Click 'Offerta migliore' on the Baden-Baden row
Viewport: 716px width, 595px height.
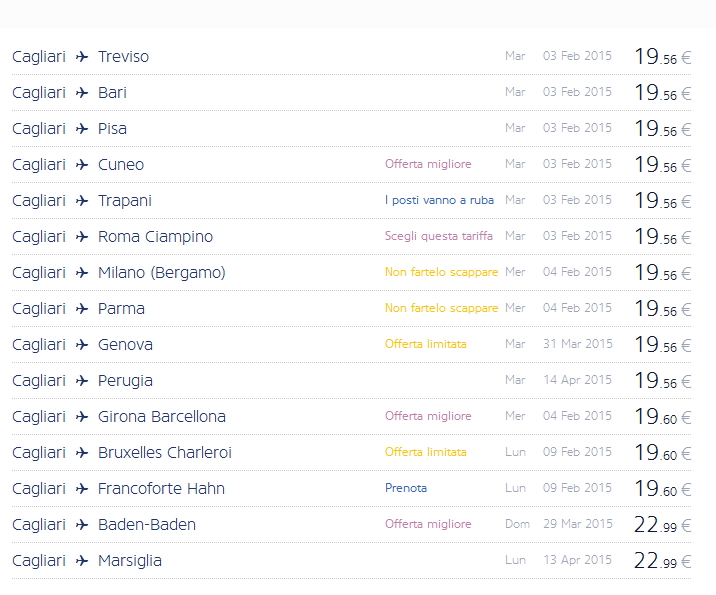[428, 525]
